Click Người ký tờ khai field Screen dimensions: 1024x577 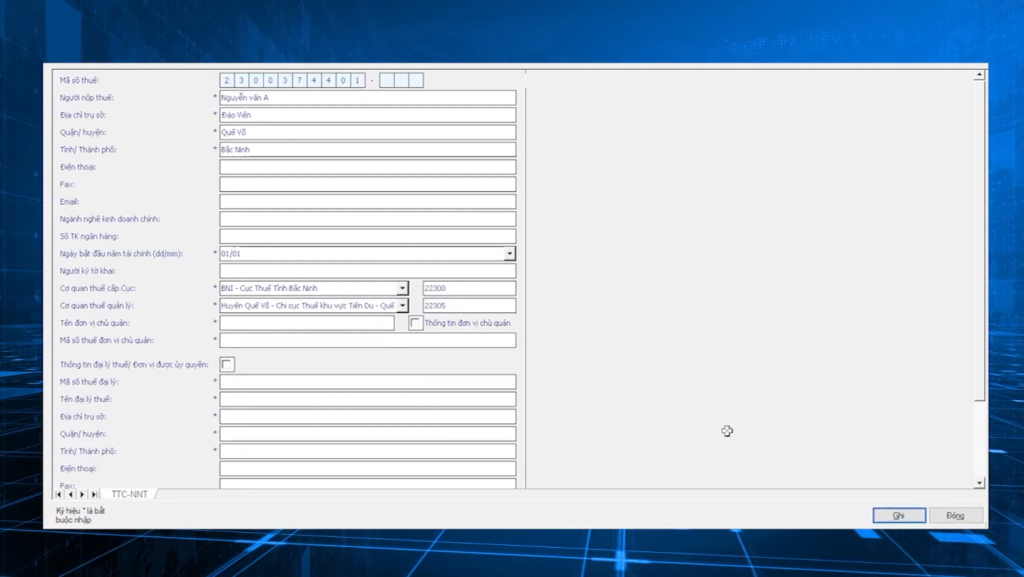point(368,271)
